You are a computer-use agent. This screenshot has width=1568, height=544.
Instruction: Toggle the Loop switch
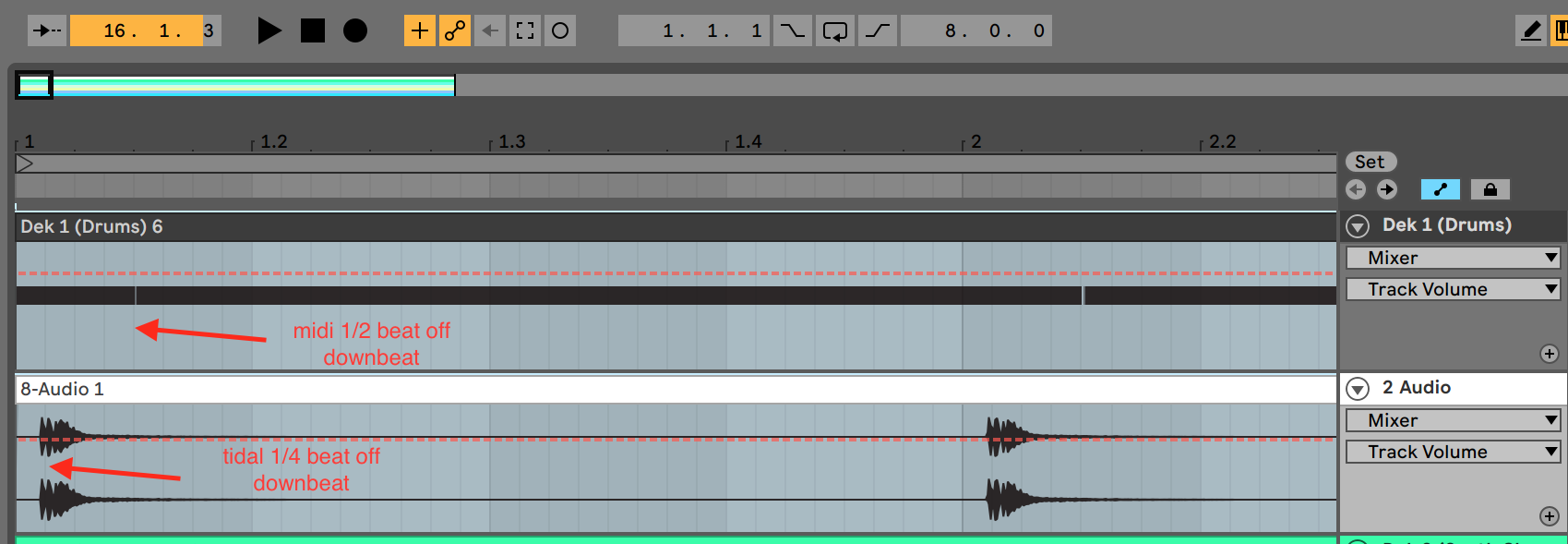point(835,30)
